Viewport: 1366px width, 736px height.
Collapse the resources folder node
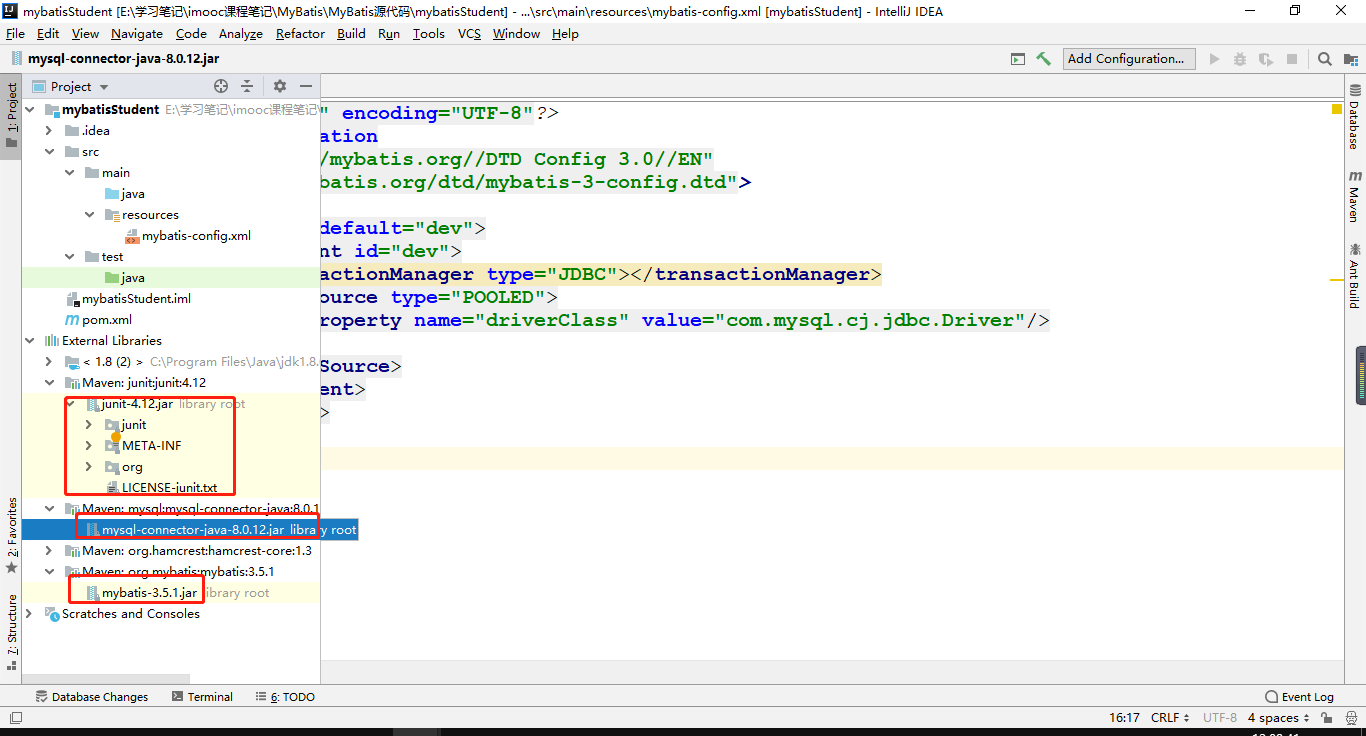click(x=89, y=215)
